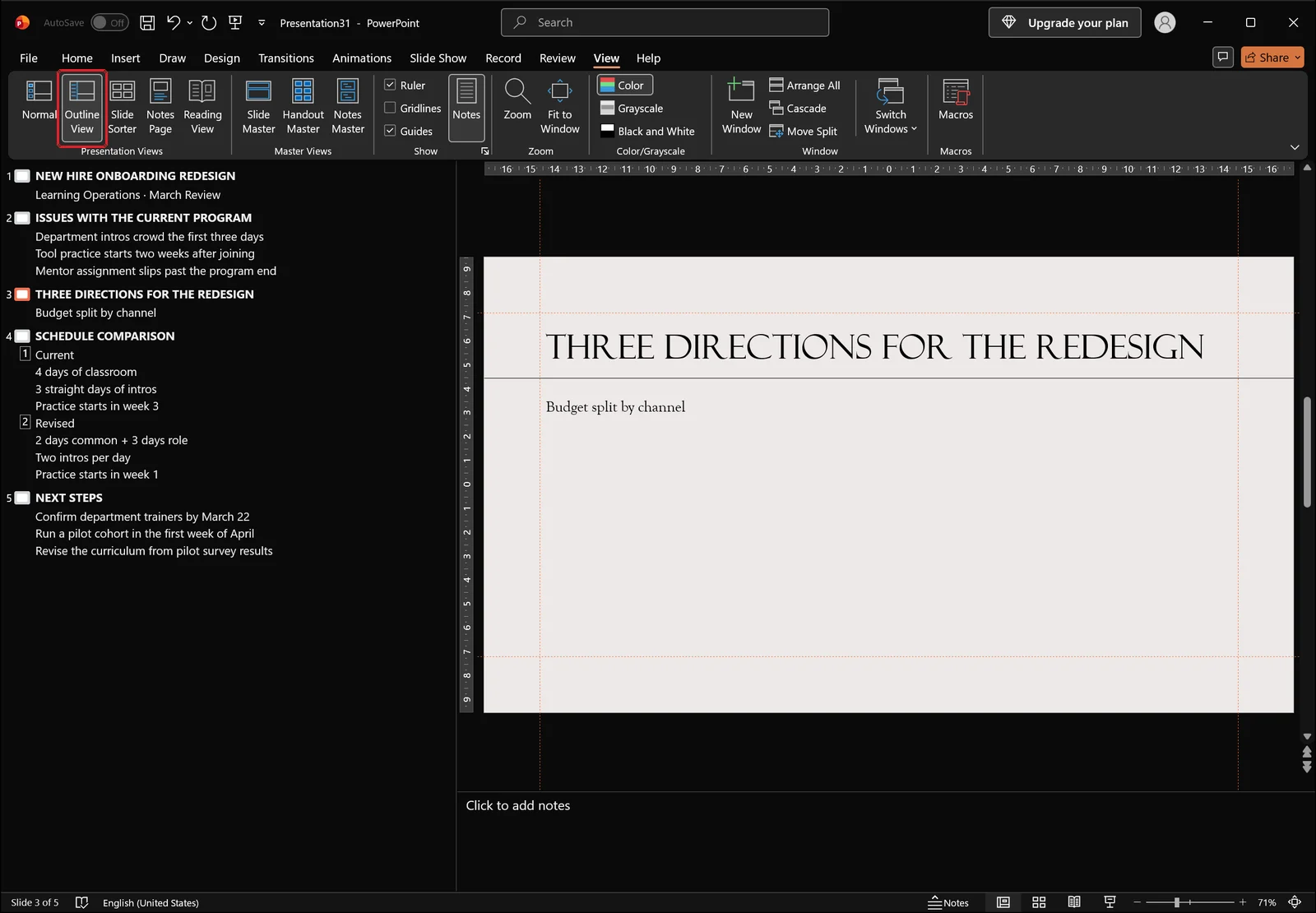1316x913 pixels.
Task: Click zoom out minus button
Action: click(x=1138, y=902)
